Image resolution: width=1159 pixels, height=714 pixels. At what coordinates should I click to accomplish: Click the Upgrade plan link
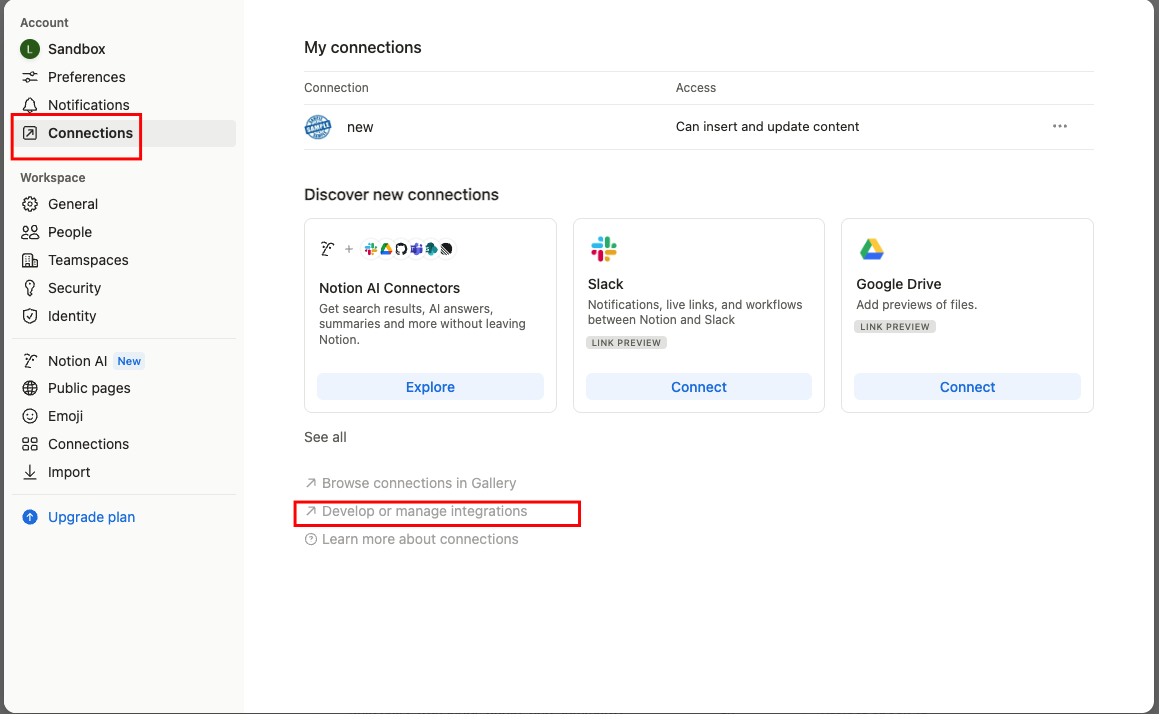tap(91, 517)
